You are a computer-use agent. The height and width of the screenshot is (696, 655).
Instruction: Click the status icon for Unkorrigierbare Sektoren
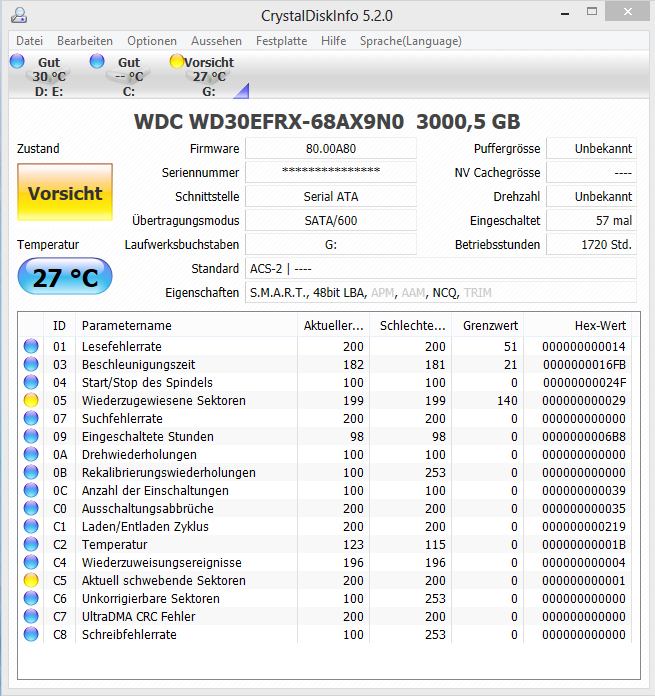click(31, 598)
